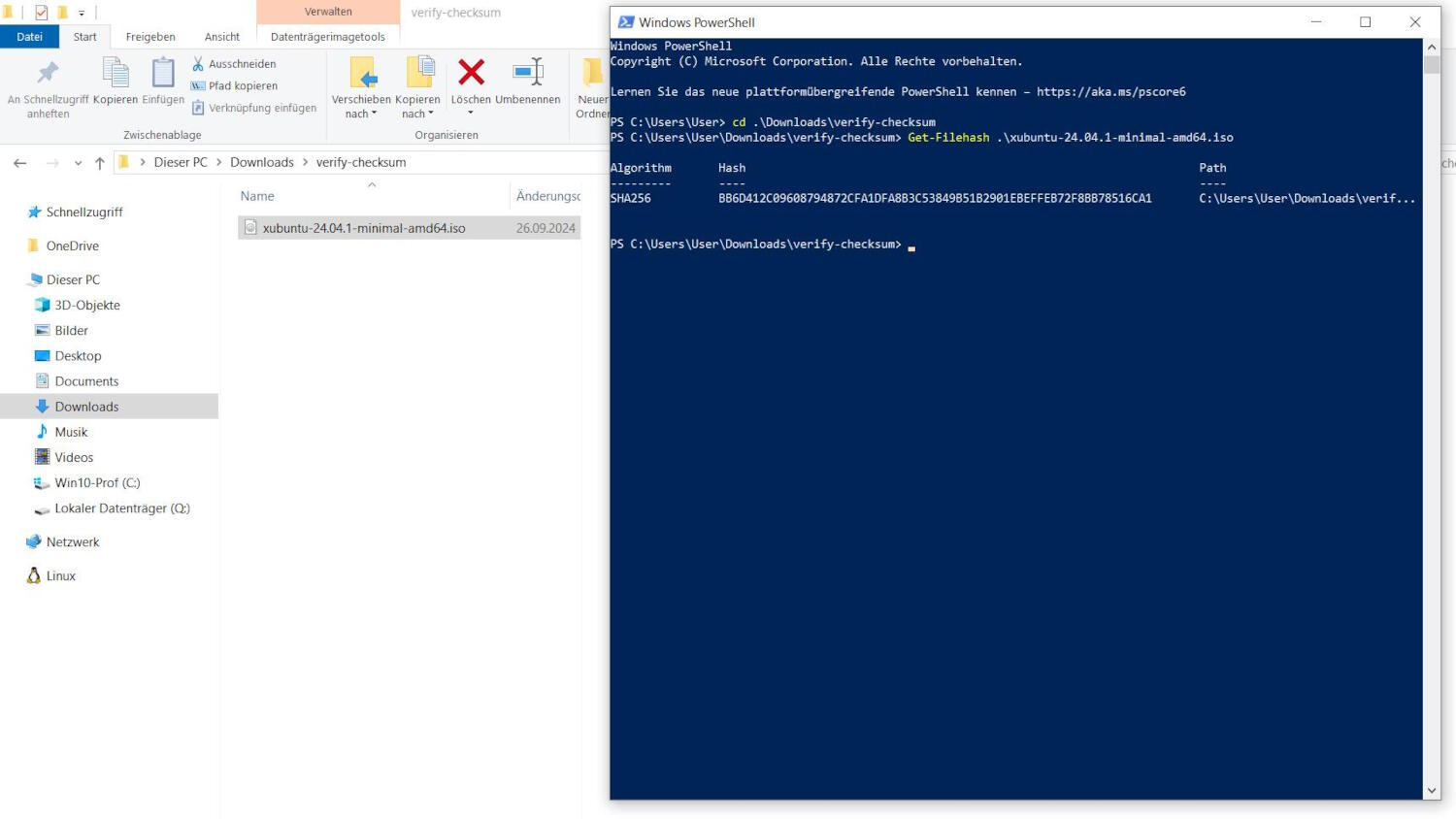Image resolution: width=1456 pixels, height=819 pixels.
Task: Open quick access toolbar customize dropdown
Action: pos(82,14)
